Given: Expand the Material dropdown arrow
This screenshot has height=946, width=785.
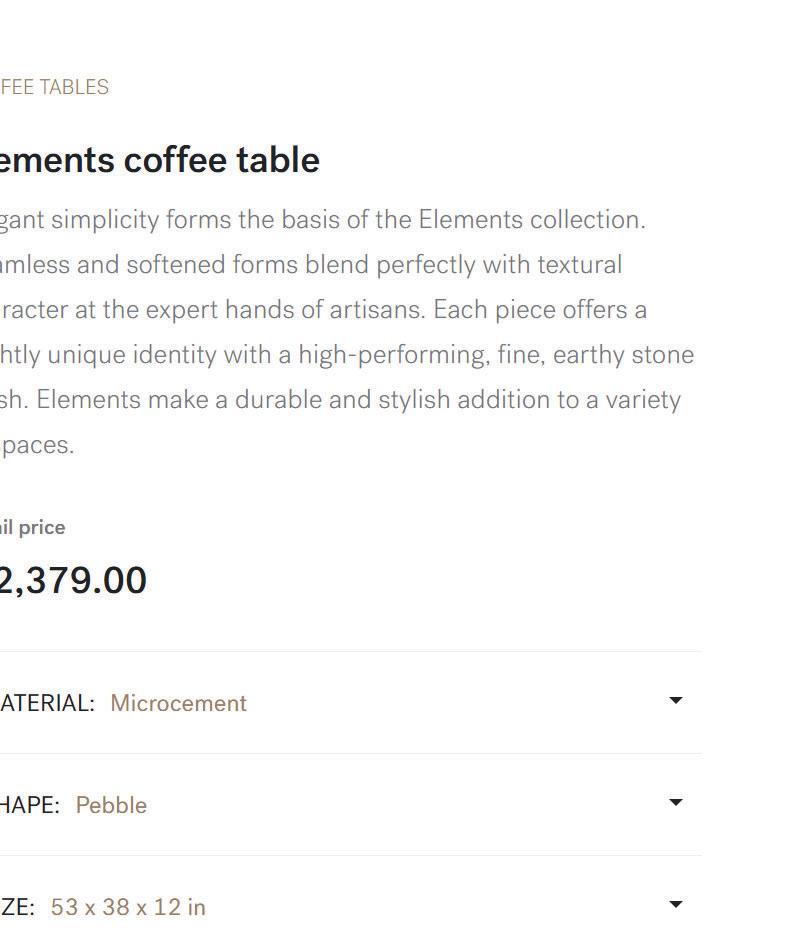Looking at the screenshot, I should point(675,701).
